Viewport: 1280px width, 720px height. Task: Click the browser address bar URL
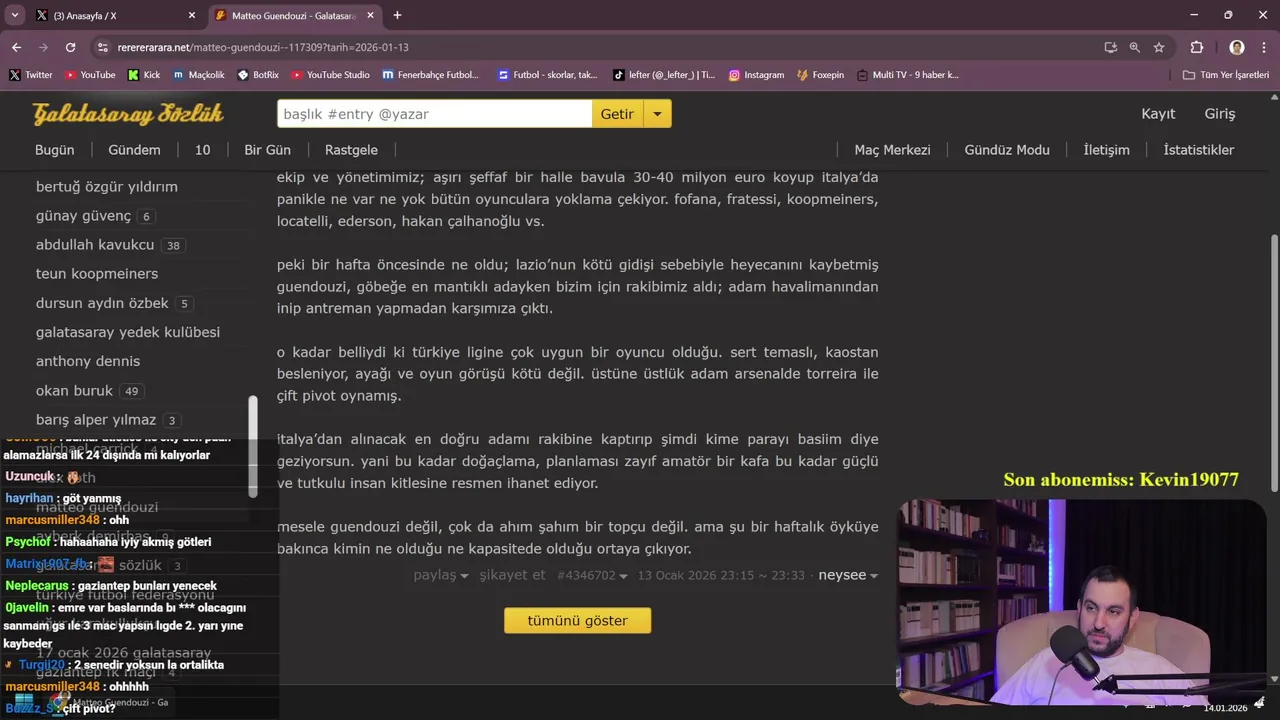pos(263,47)
